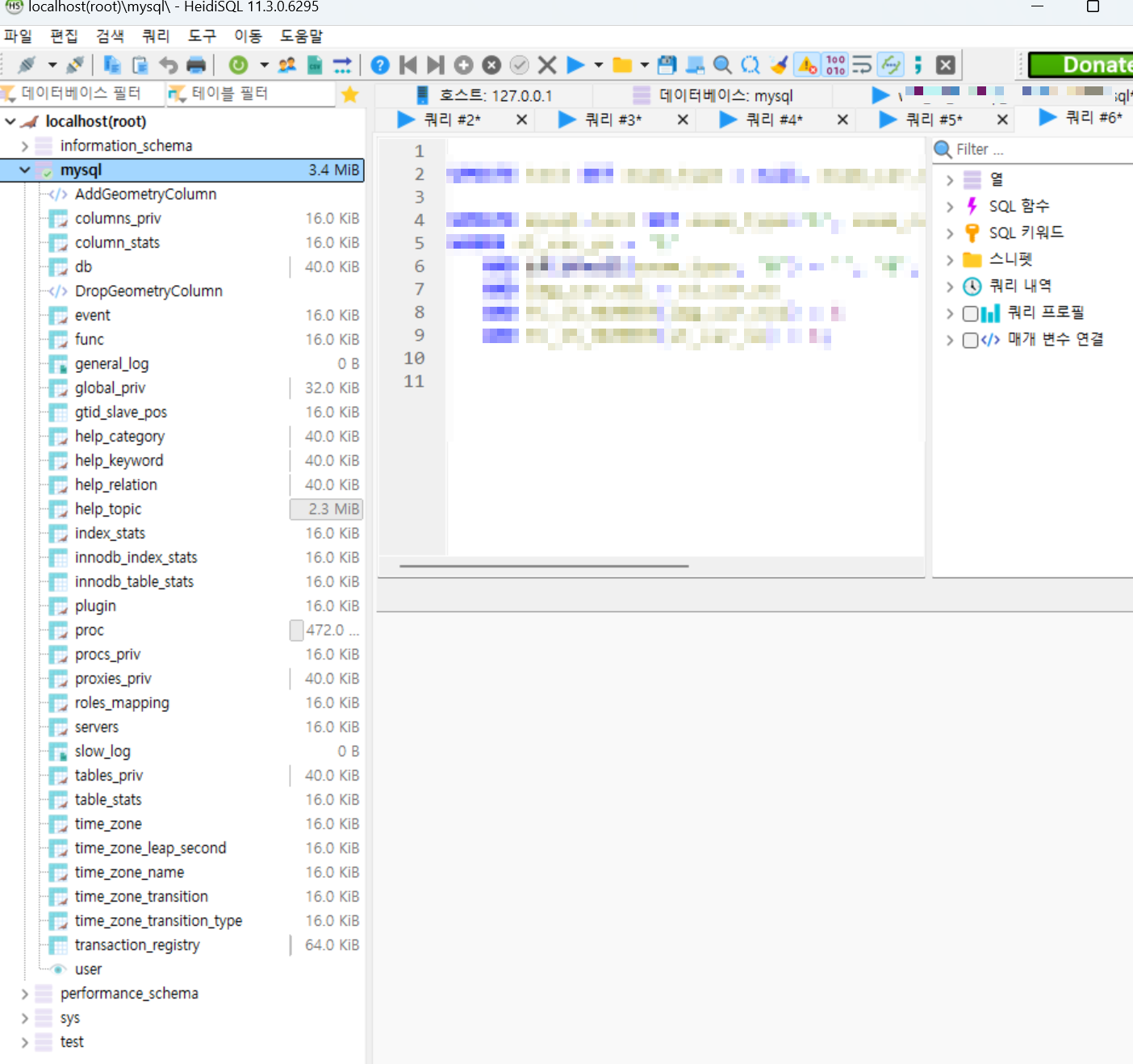Click the editor horizontal scrollbar
The image size is (1133, 1064).
[x=544, y=566]
